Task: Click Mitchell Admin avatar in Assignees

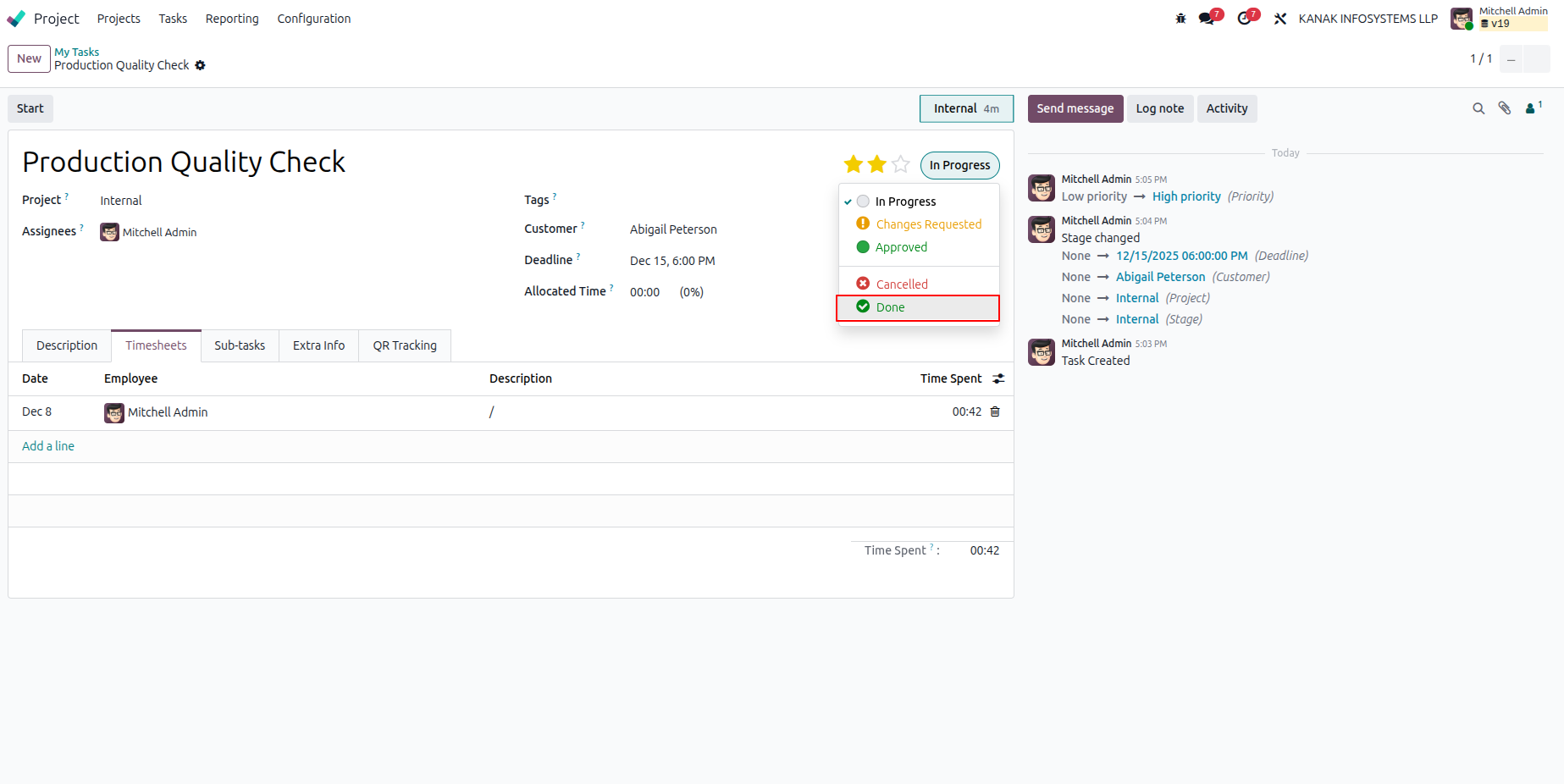Action: coord(109,232)
